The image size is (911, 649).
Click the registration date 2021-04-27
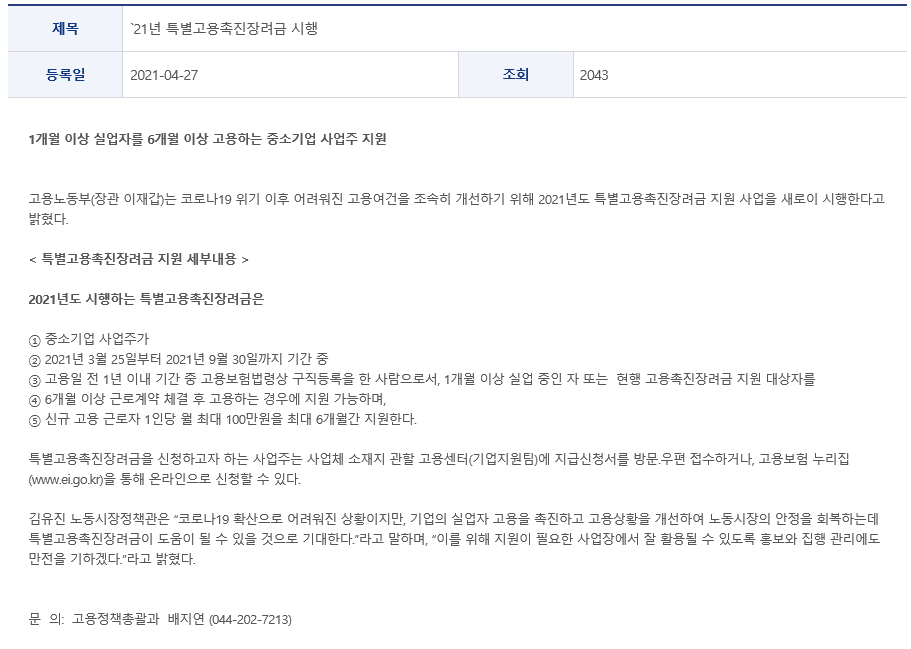164,76
